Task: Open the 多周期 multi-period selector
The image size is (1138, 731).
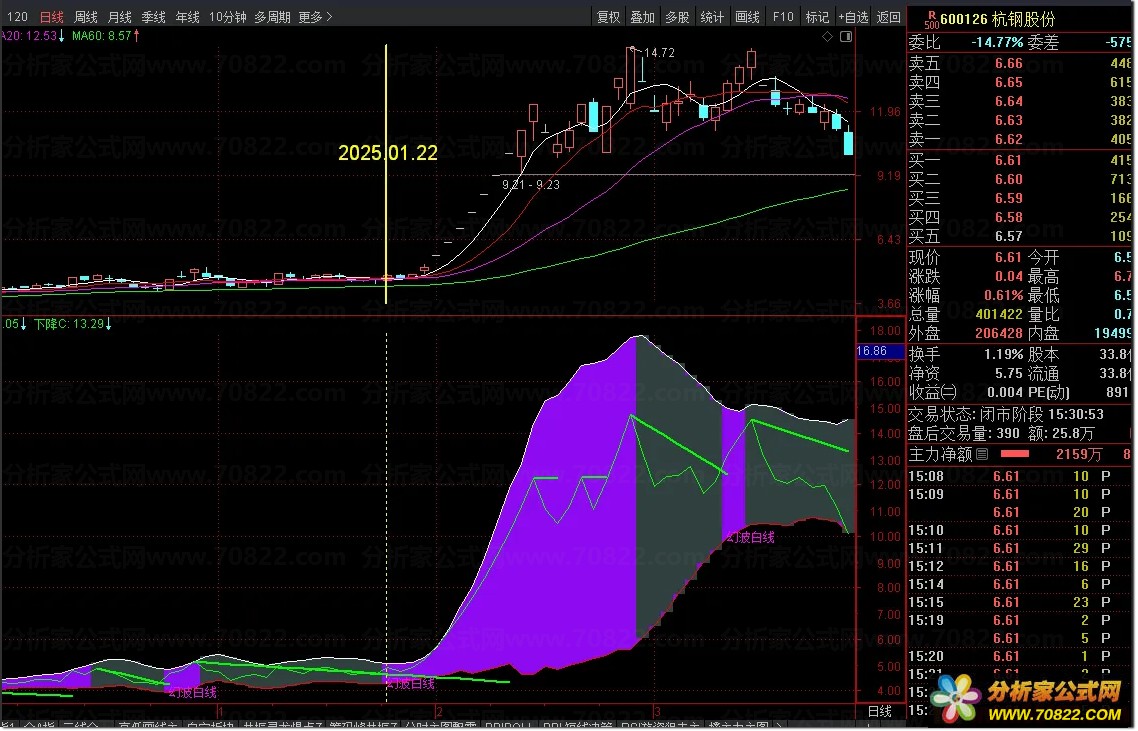Action: point(272,17)
